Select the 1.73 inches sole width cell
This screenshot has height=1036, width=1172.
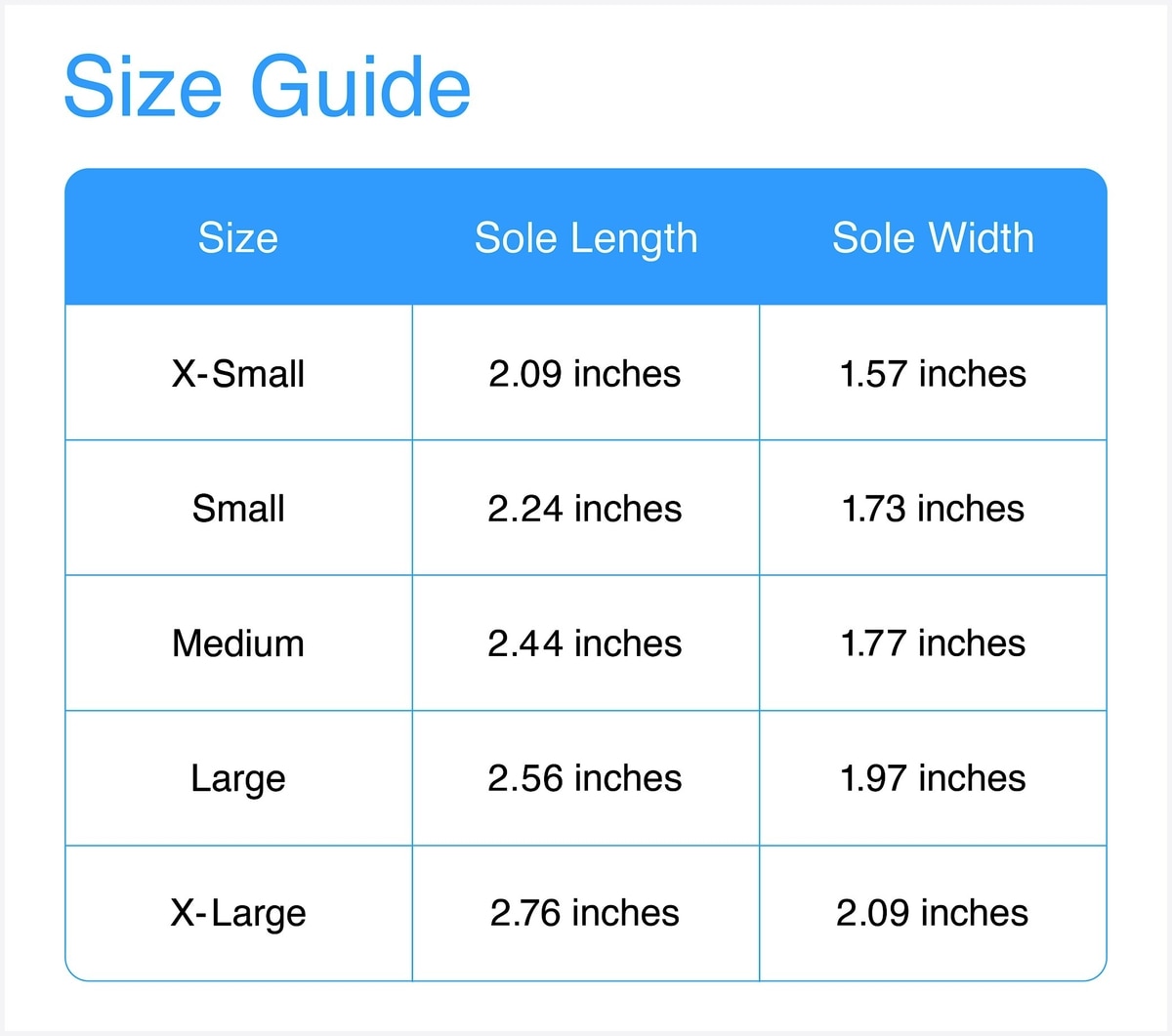[x=933, y=508]
